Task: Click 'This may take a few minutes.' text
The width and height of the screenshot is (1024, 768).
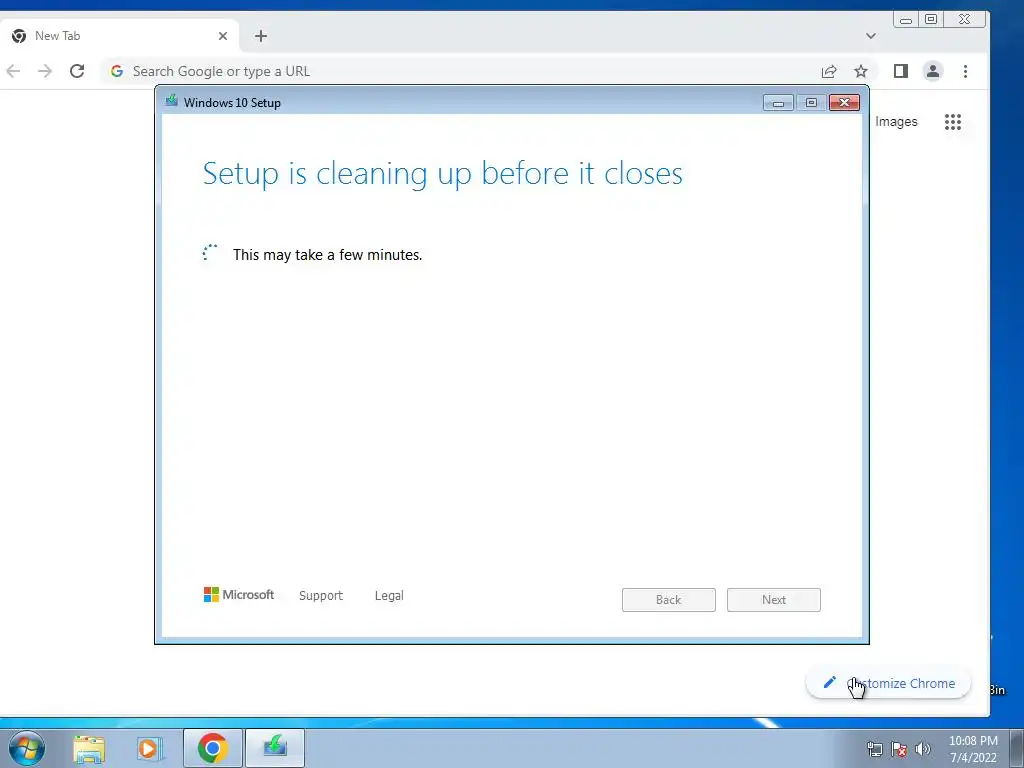Action: click(x=327, y=255)
